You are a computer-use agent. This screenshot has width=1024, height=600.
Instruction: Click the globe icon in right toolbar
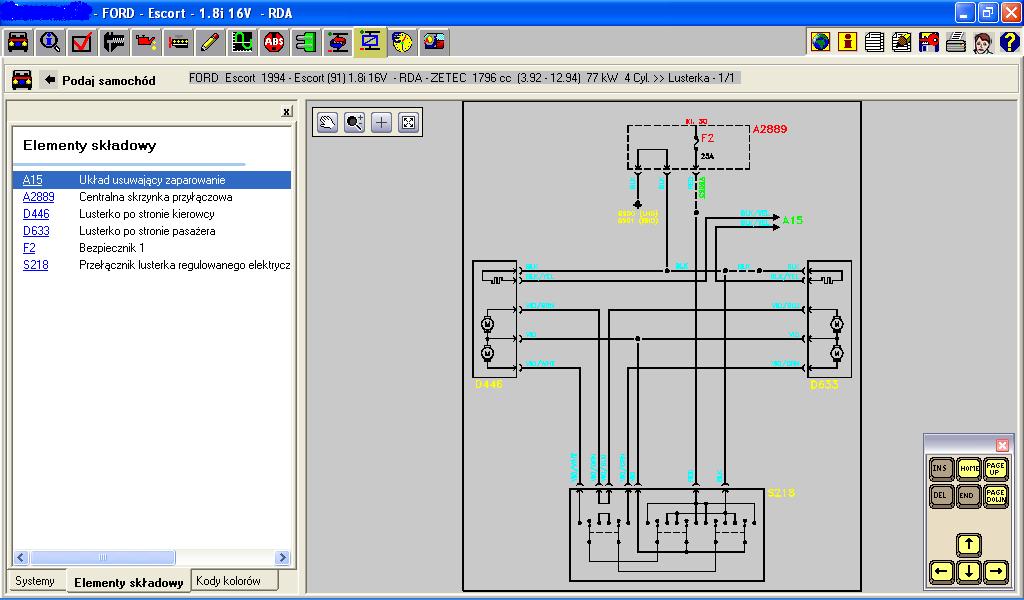(820, 42)
